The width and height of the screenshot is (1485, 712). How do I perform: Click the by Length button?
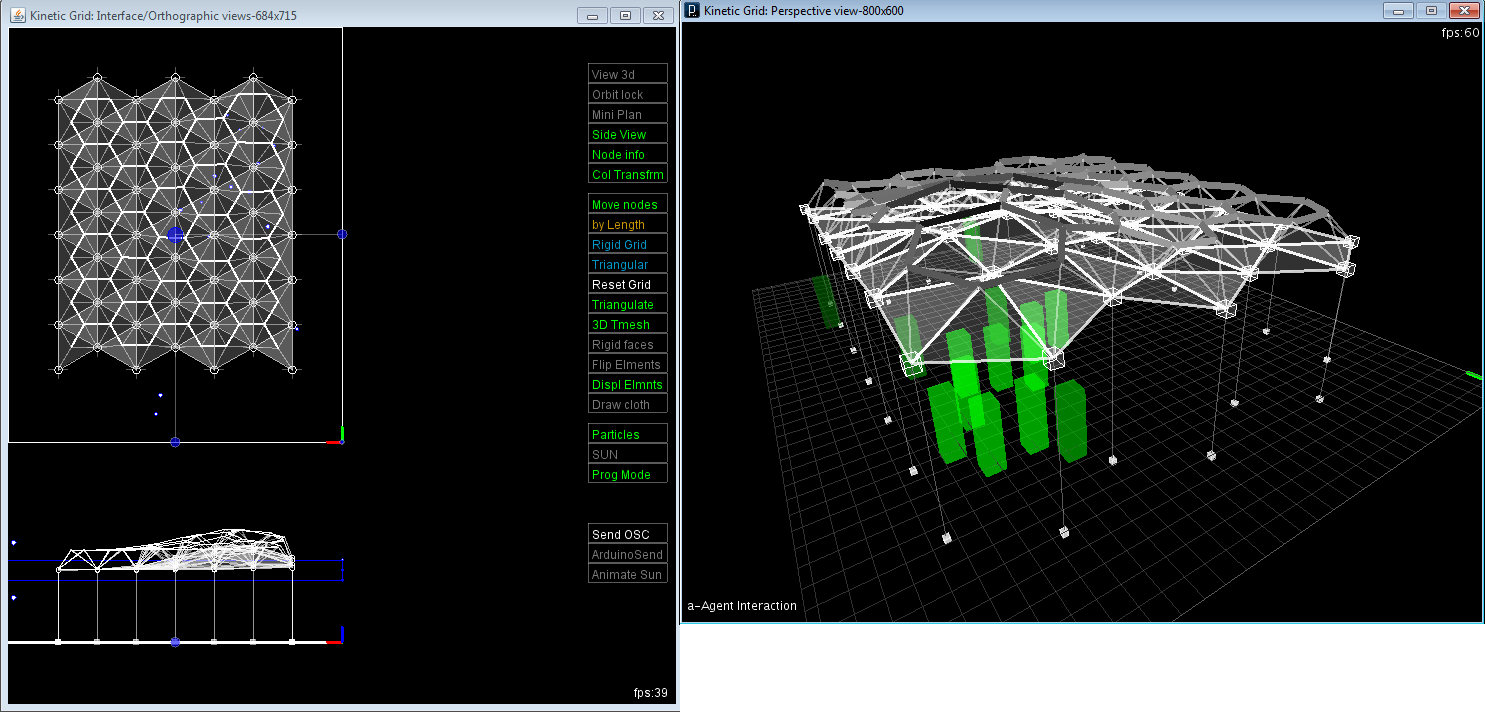click(627, 224)
